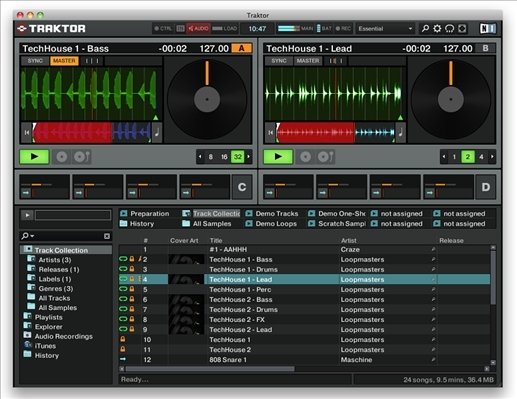Screen dimensions: 517x399
Task: Open Preferences with the gear icon
Action: [437, 29]
